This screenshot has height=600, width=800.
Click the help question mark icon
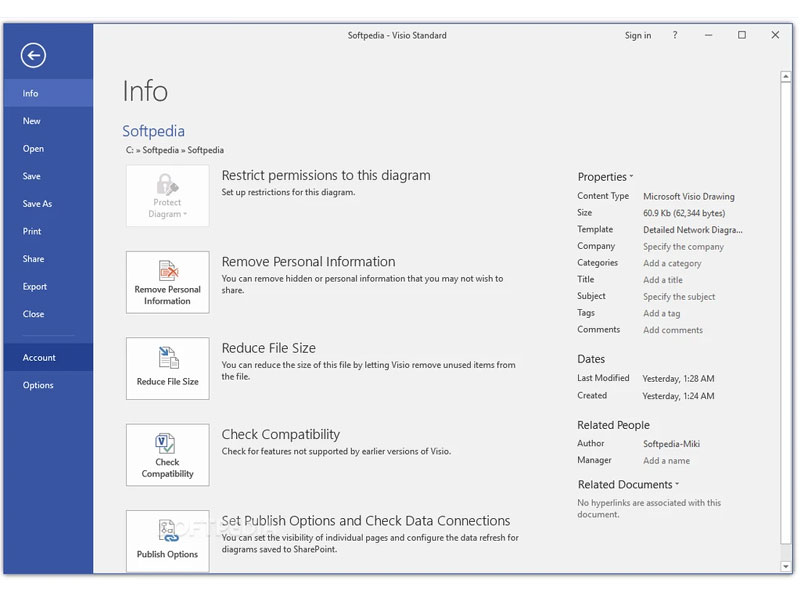(x=674, y=35)
